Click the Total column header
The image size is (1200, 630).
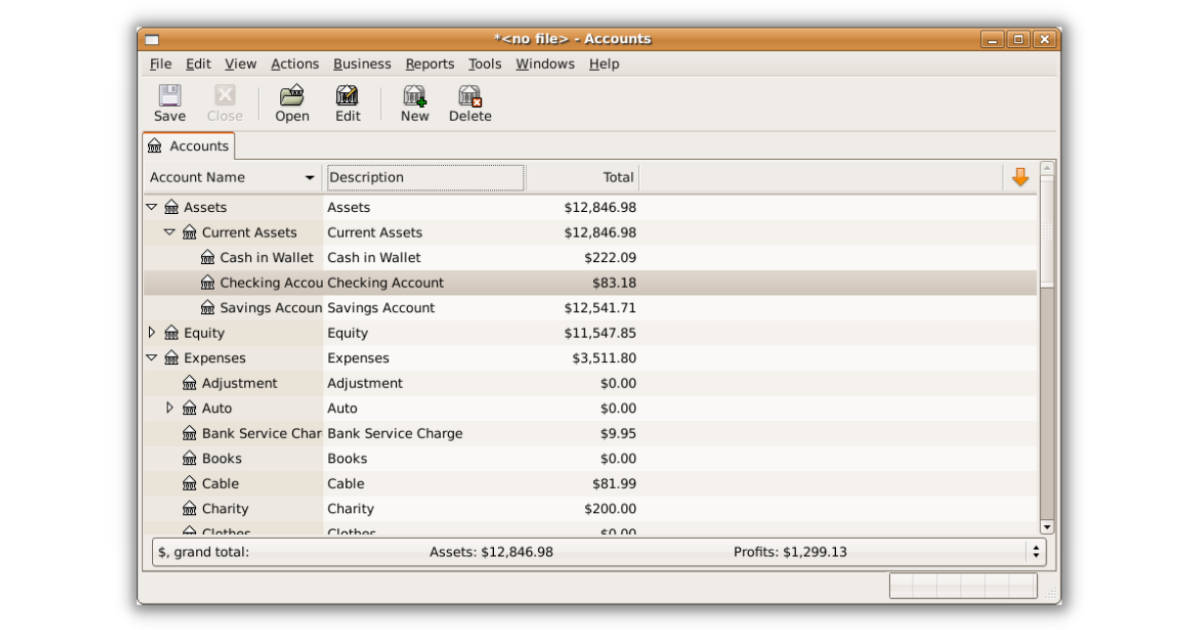[x=582, y=178]
